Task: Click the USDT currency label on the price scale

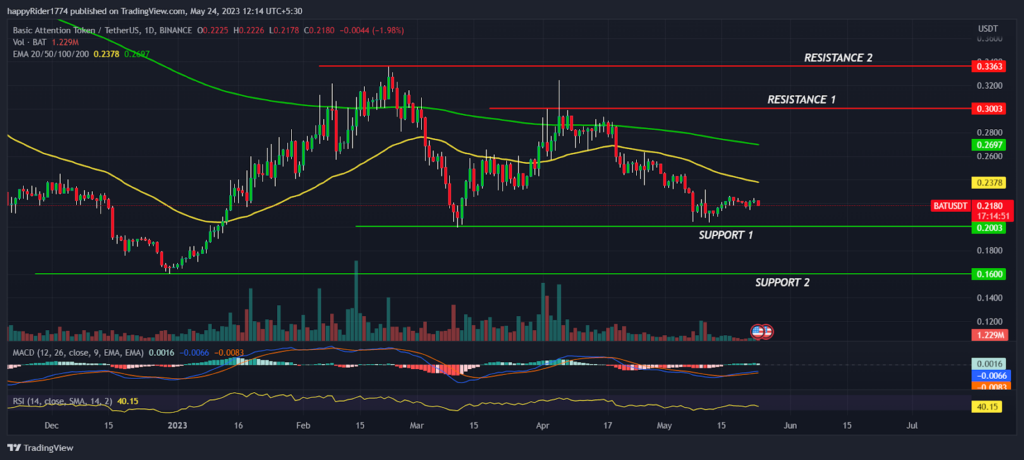Action: coord(986,30)
